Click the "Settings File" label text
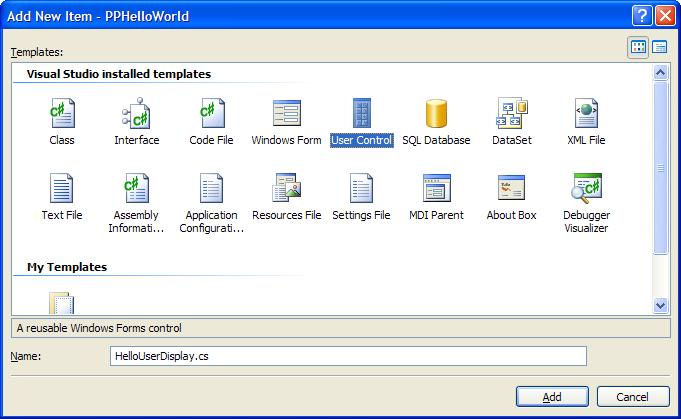 [x=361, y=215]
